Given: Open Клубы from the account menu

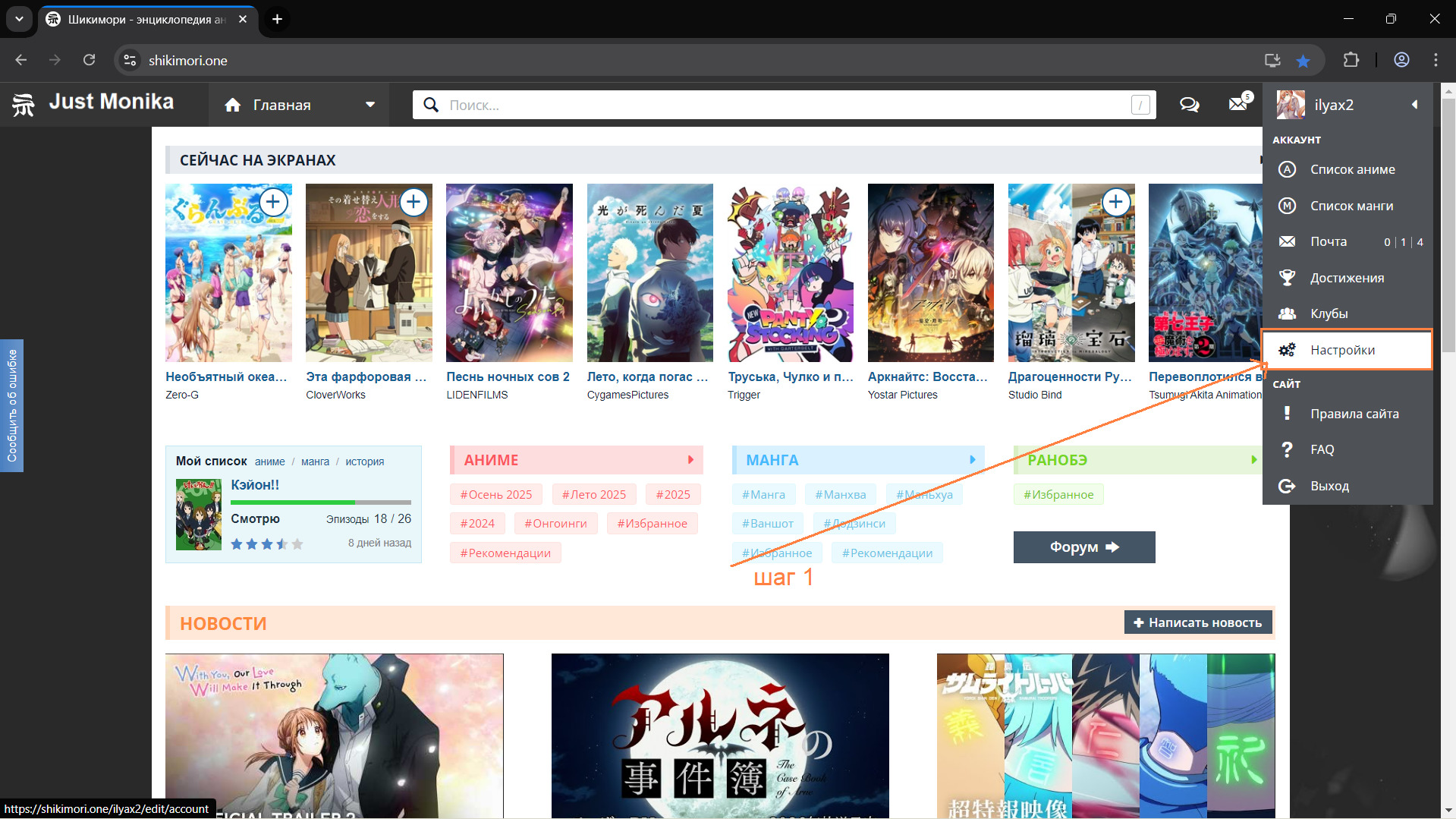Looking at the screenshot, I should [1329, 313].
